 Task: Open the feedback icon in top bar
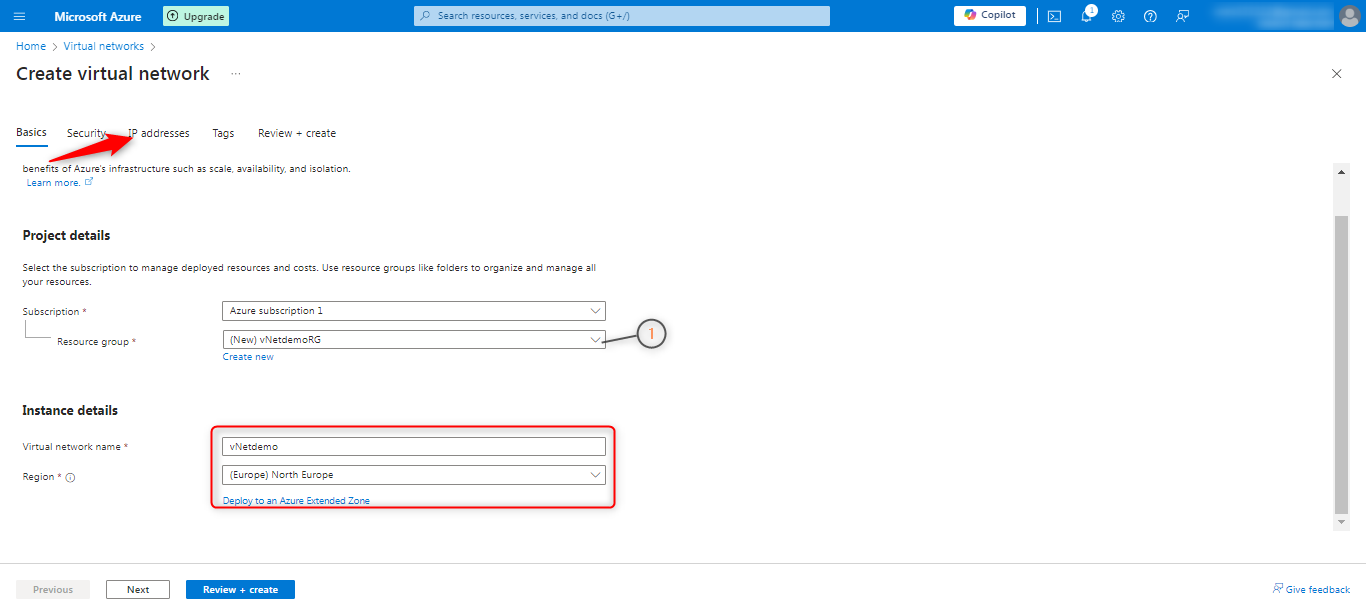(1182, 16)
